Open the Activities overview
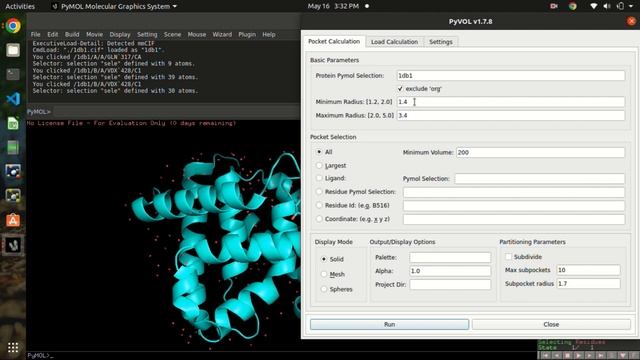 coord(20,6)
